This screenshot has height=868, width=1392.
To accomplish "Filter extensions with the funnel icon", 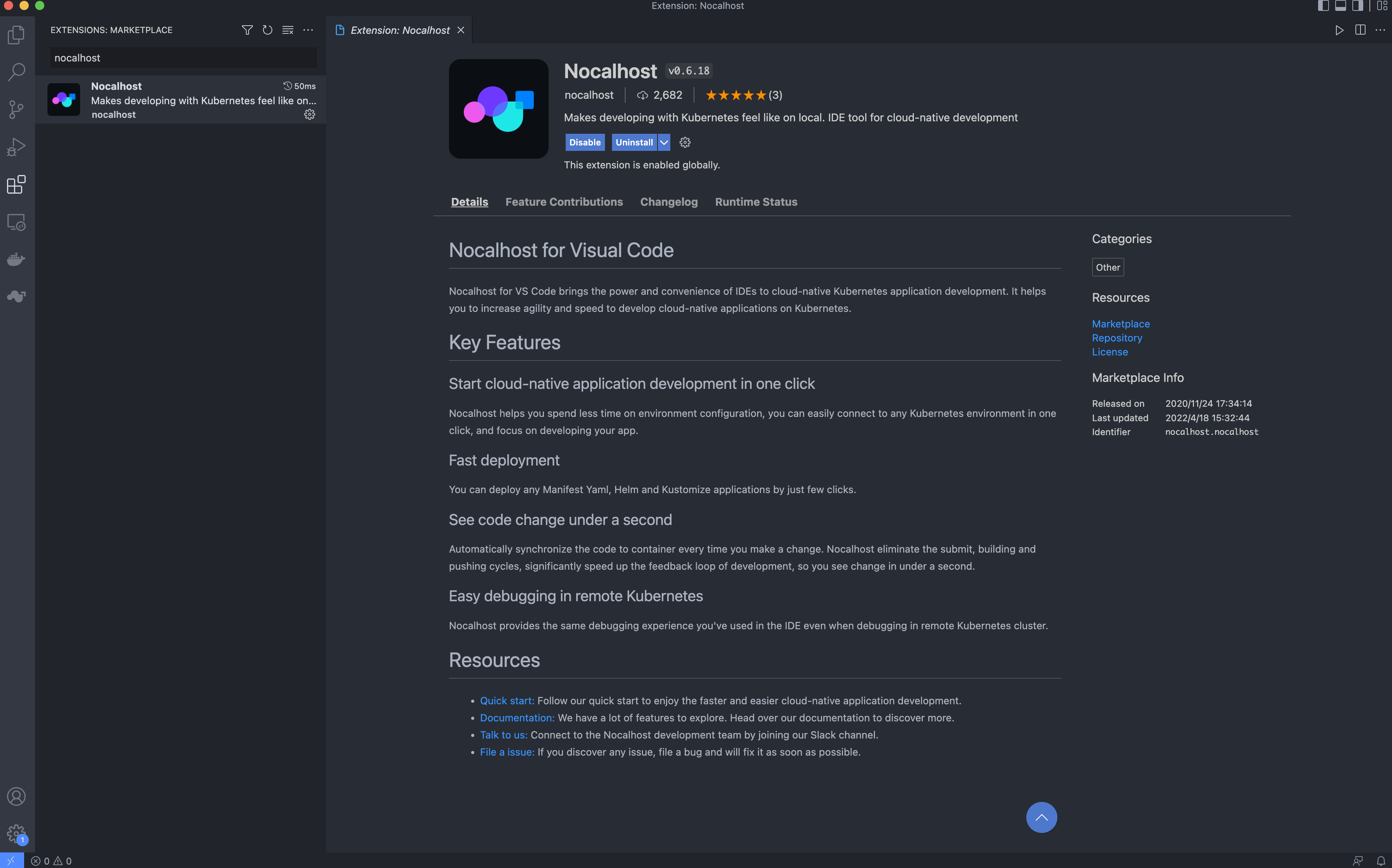I will (247, 30).
